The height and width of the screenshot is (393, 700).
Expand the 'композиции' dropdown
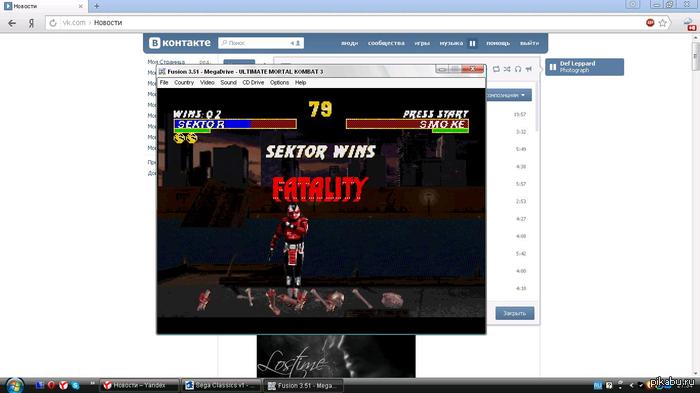[x=508, y=95]
